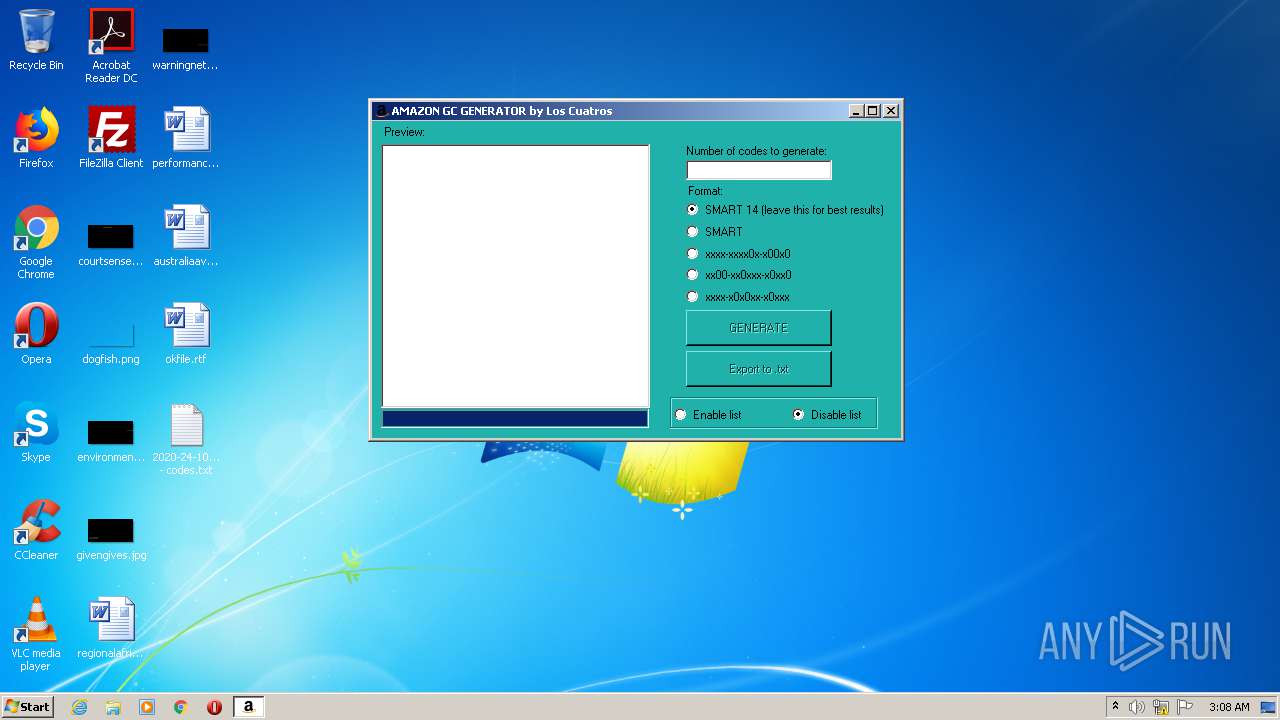This screenshot has height=720, width=1280.
Task: Open the taskbar clock showing 3:08 AM
Action: tap(1229, 707)
